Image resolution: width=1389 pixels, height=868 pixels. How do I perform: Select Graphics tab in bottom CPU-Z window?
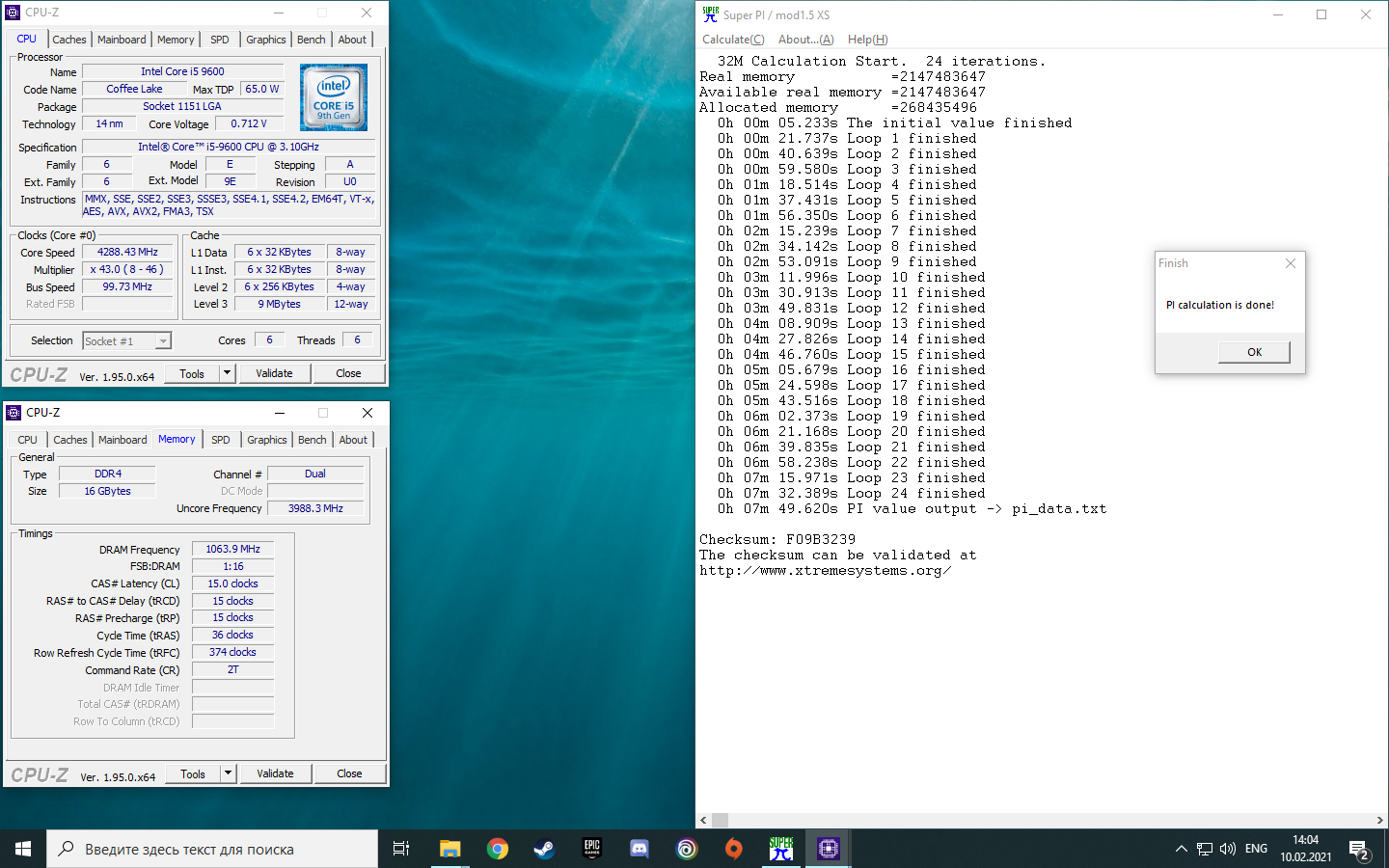coord(267,440)
